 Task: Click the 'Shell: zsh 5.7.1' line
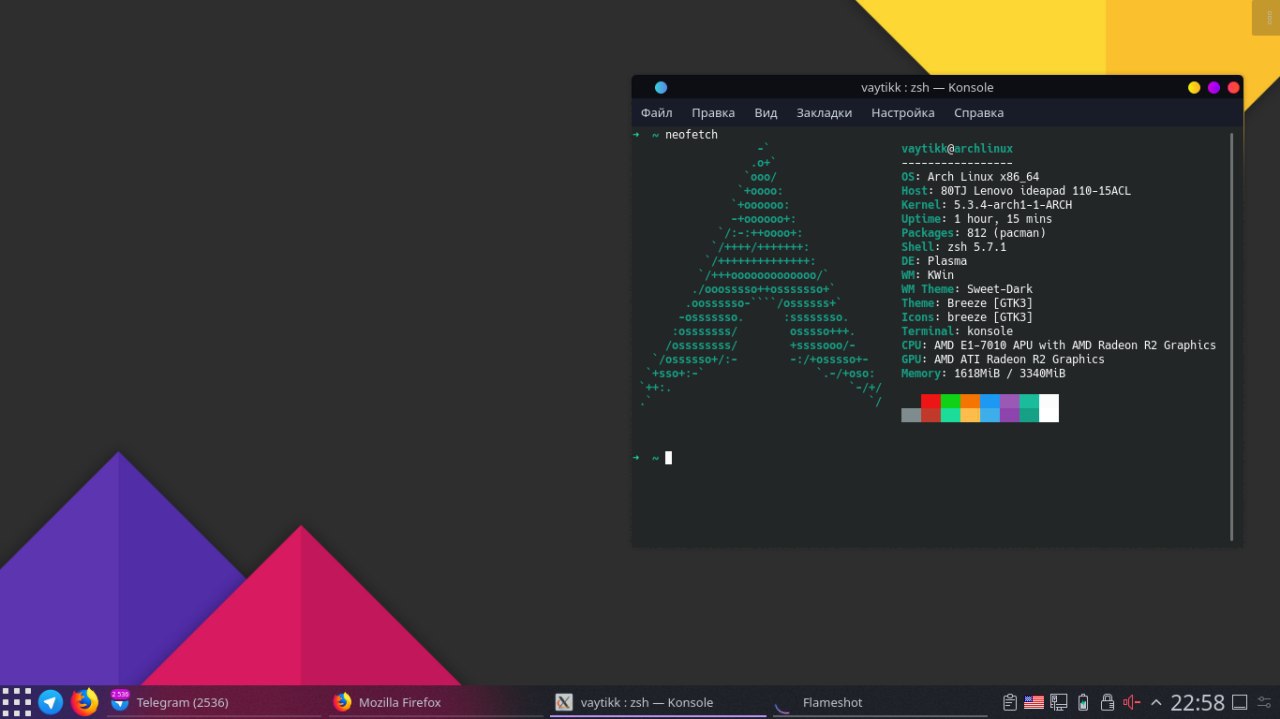(954, 247)
